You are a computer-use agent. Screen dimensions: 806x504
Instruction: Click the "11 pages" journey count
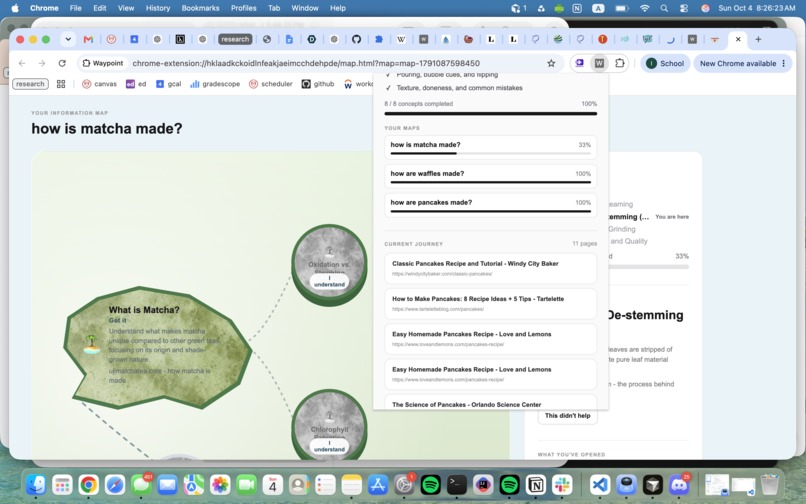coord(584,244)
